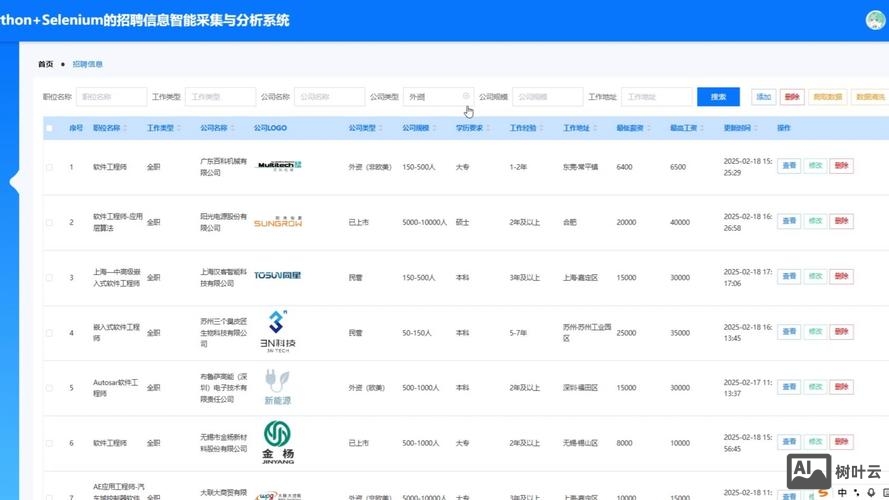This screenshot has height=500, width=889.
Task: Click the Multitech company logo in row 1
Action: (x=278, y=166)
